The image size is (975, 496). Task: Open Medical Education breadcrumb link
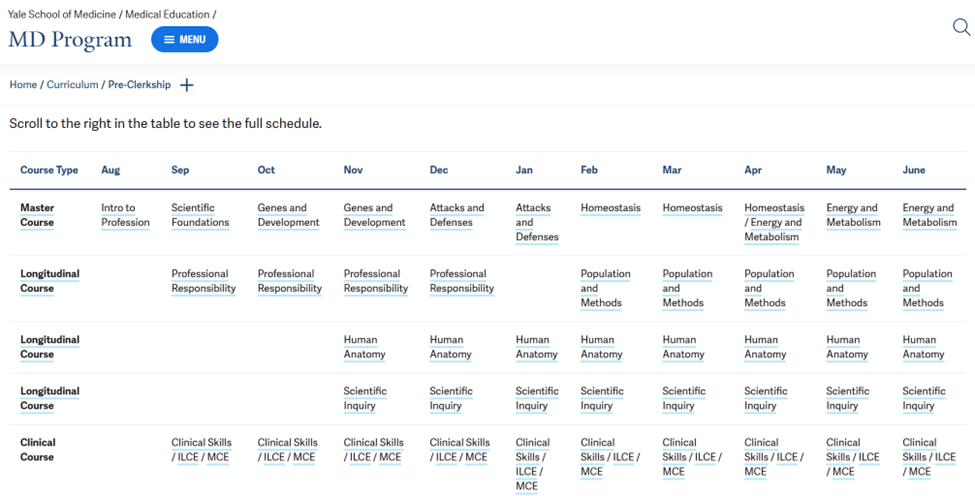[167, 14]
